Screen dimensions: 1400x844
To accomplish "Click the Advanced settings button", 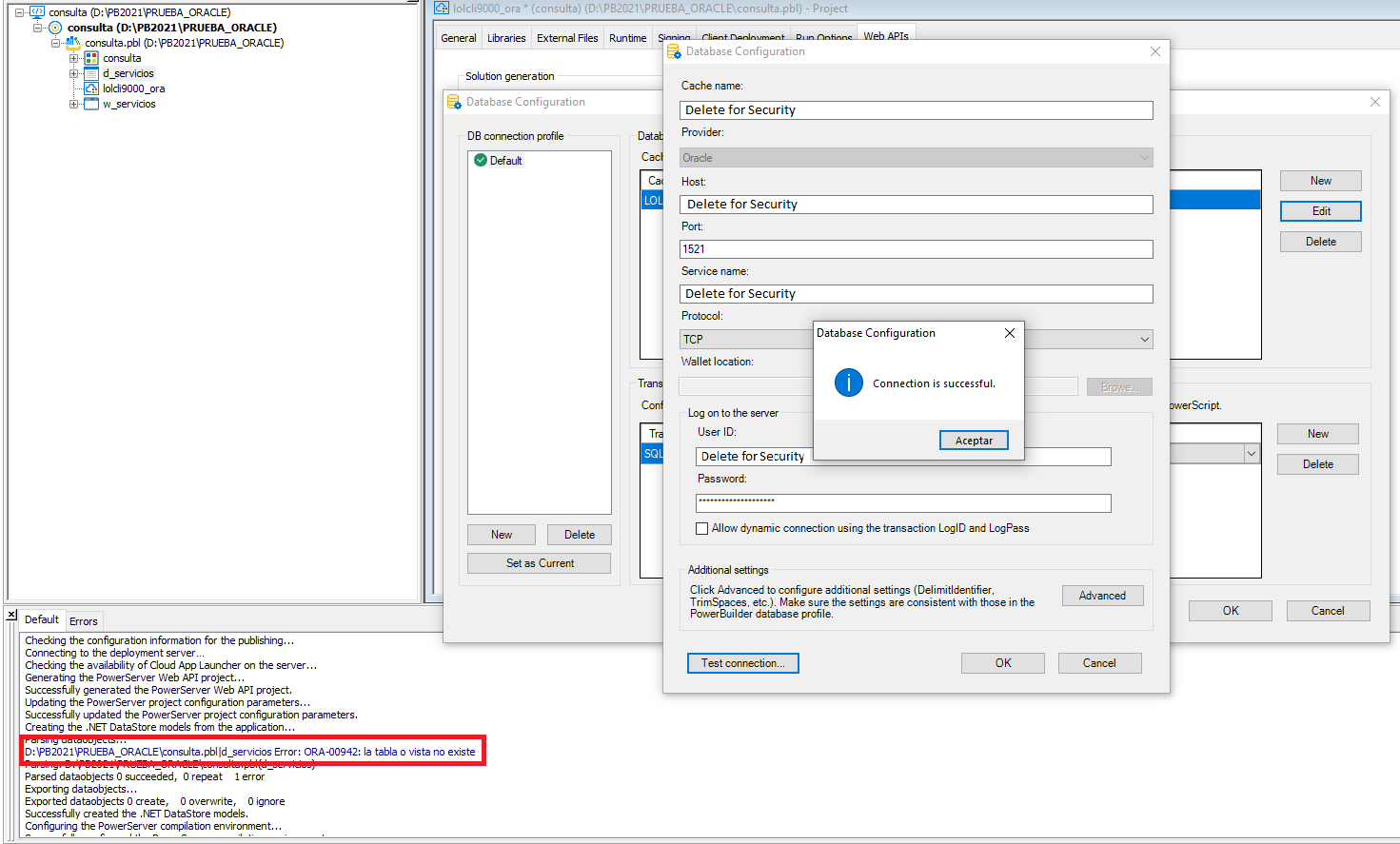I will [x=1101, y=596].
